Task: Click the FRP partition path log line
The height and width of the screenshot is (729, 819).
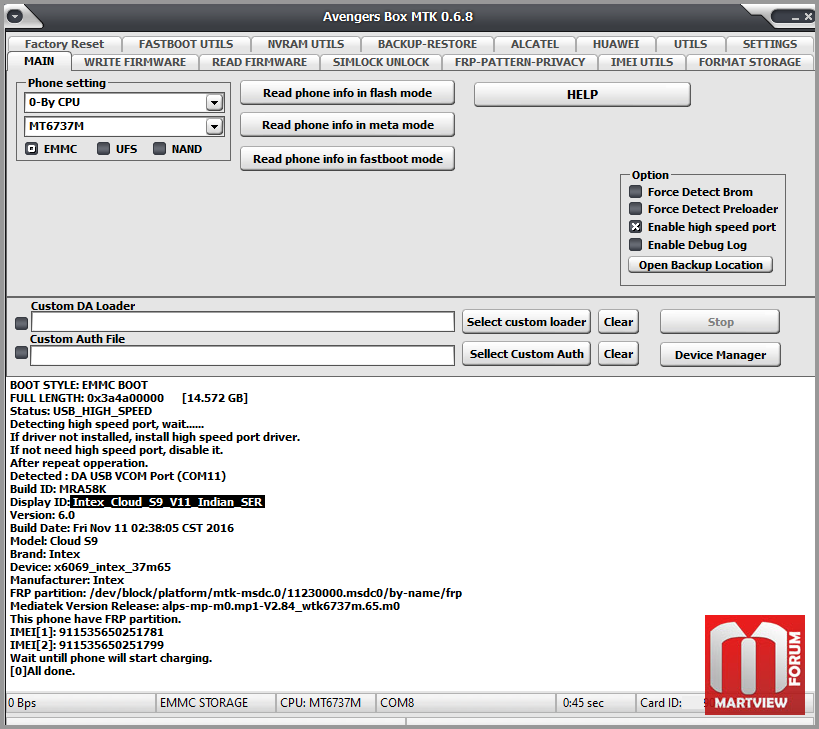Action: tap(236, 593)
